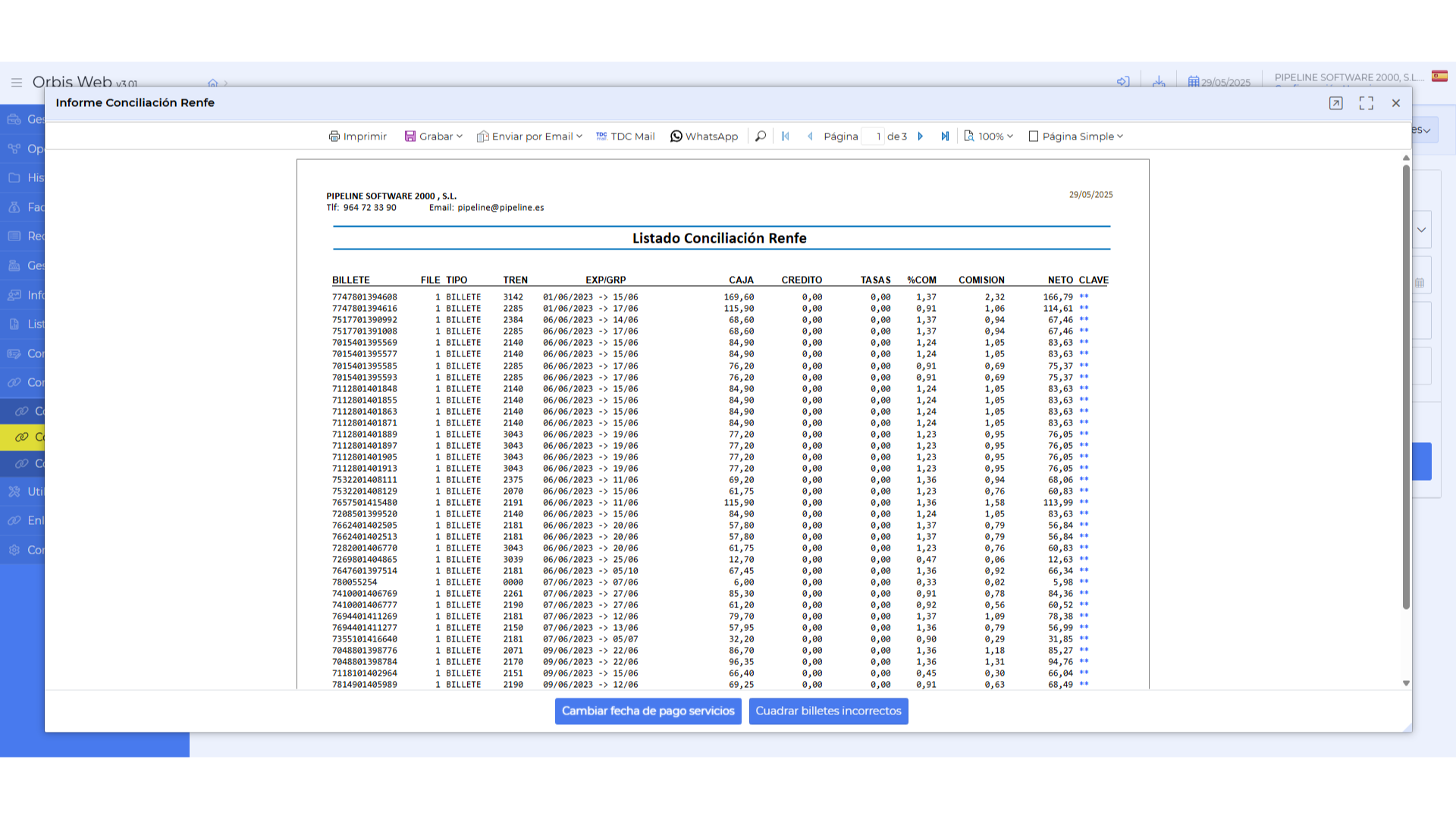
Task: Click the 29/05/2025 date in top bar
Action: (x=1219, y=82)
